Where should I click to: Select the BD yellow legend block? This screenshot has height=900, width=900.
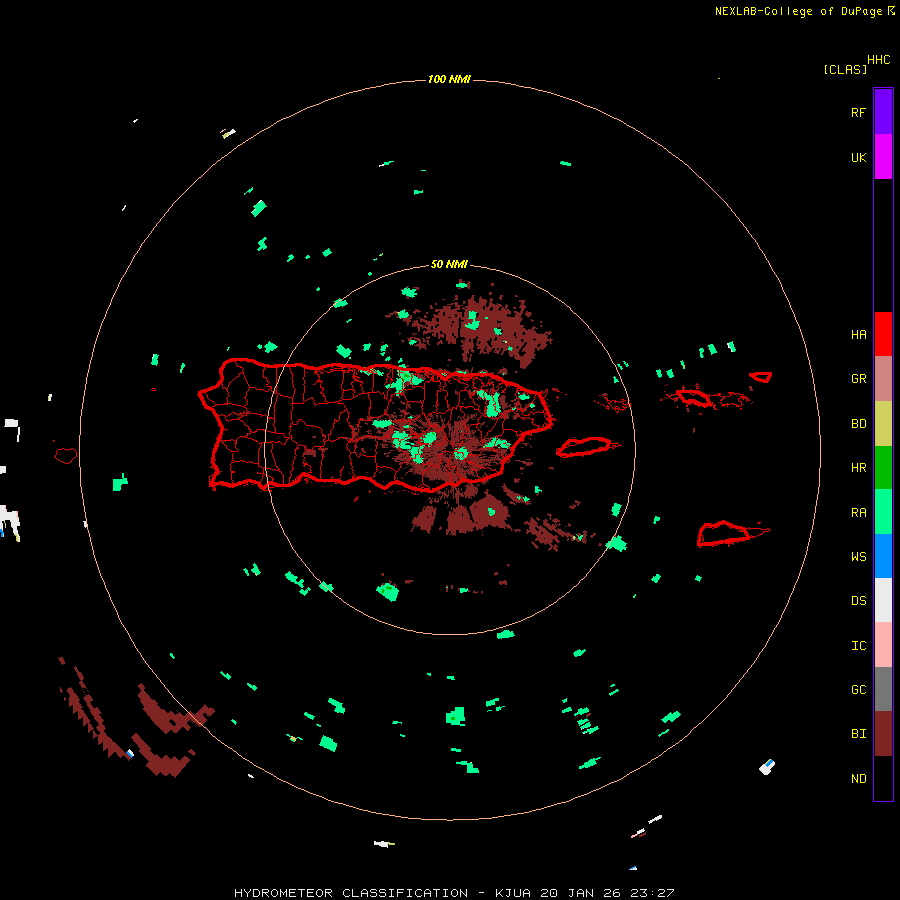[883, 424]
